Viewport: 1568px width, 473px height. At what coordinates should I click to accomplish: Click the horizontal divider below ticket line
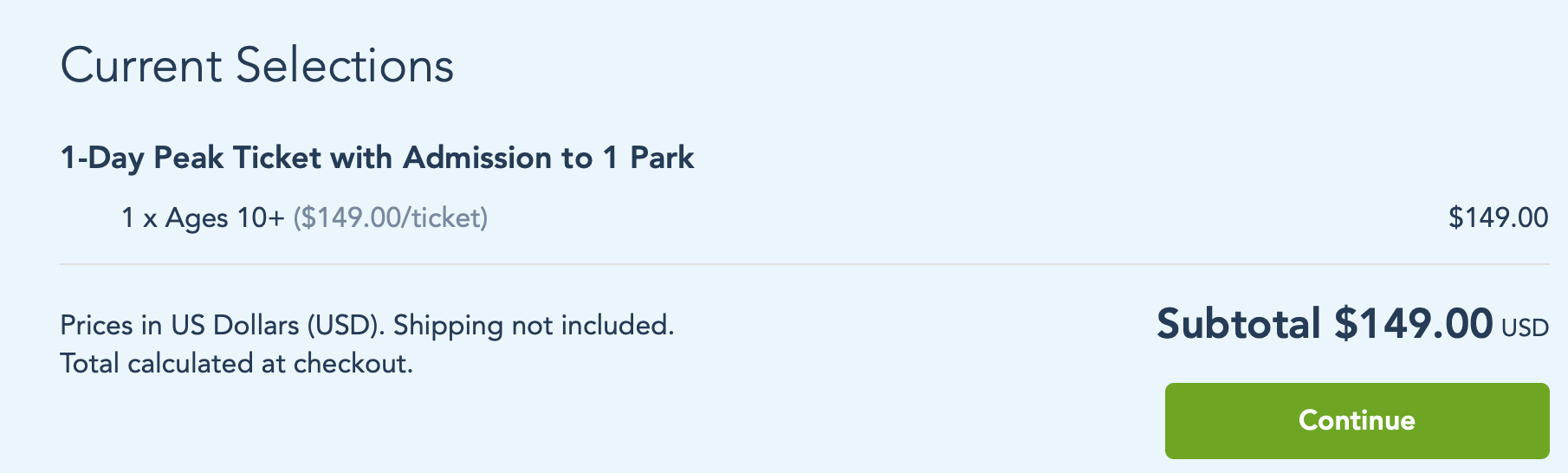pyautogui.click(x=804, y=264)
